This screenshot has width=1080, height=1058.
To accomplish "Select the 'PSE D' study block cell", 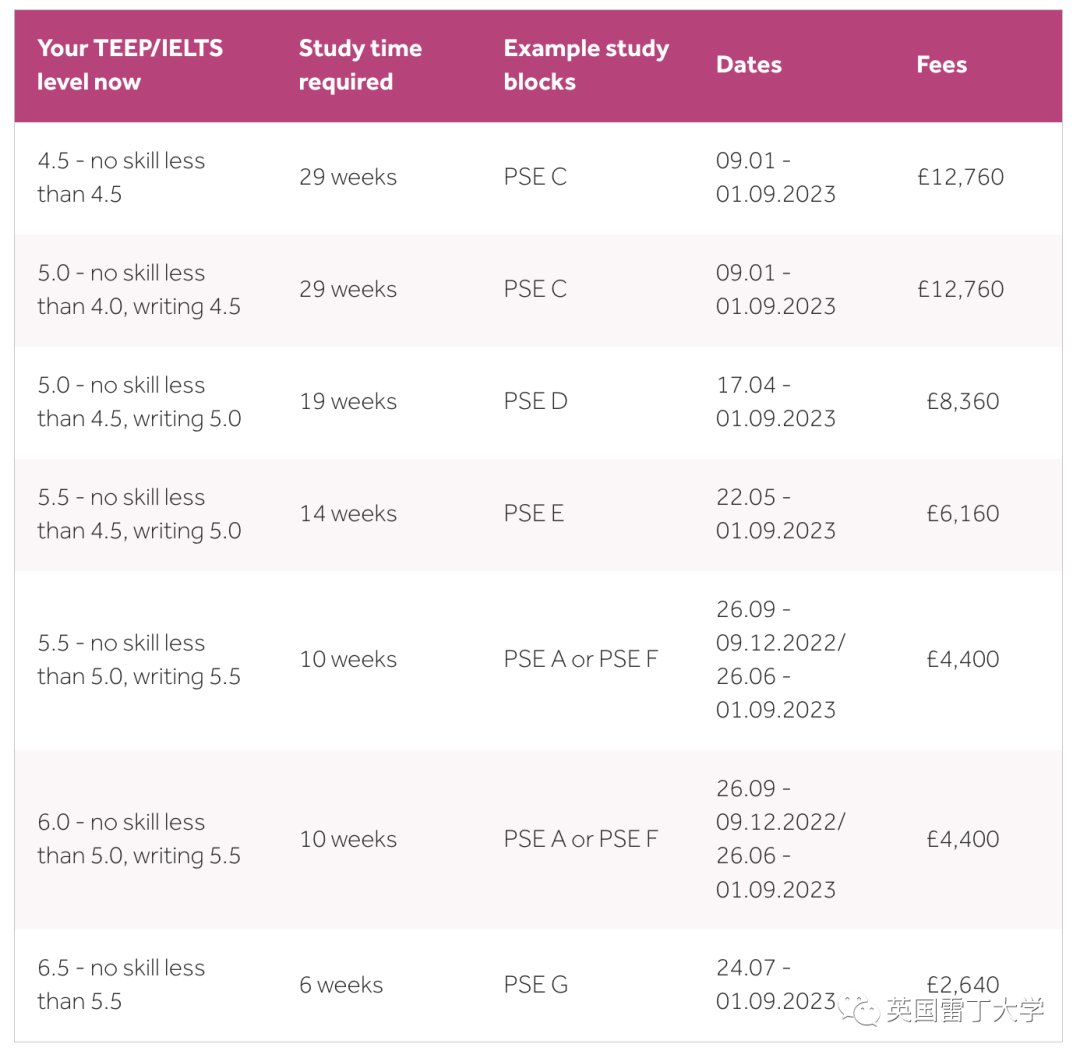I will click(535, 402).
